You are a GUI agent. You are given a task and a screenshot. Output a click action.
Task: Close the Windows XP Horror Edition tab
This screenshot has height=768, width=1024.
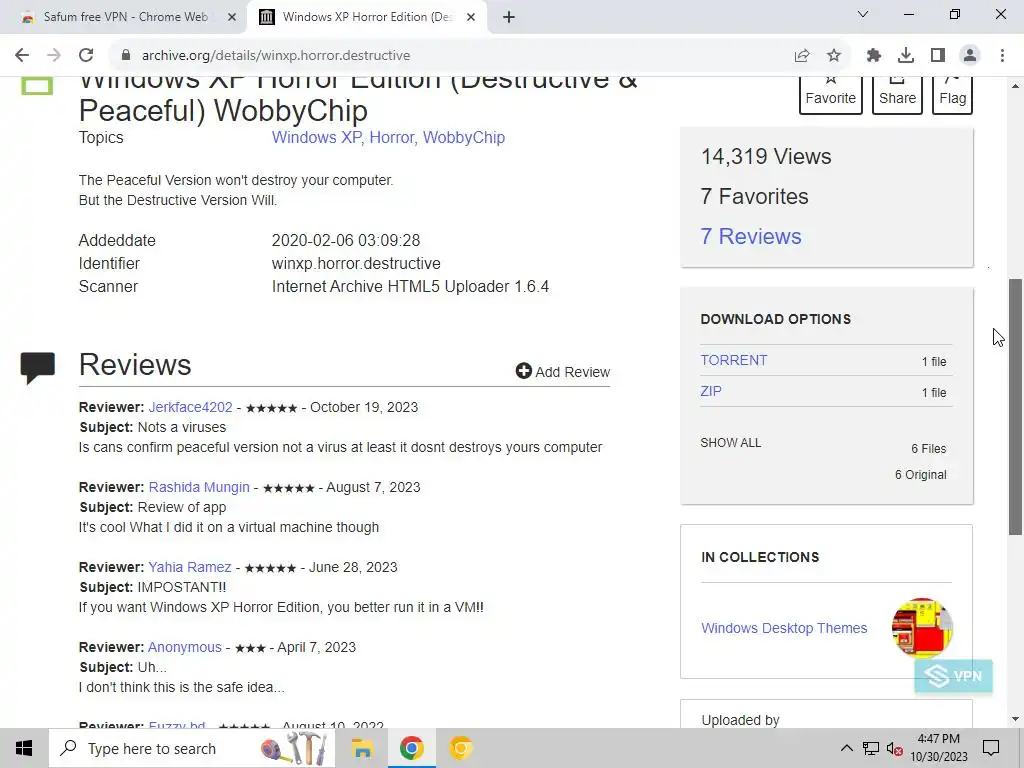471,18
